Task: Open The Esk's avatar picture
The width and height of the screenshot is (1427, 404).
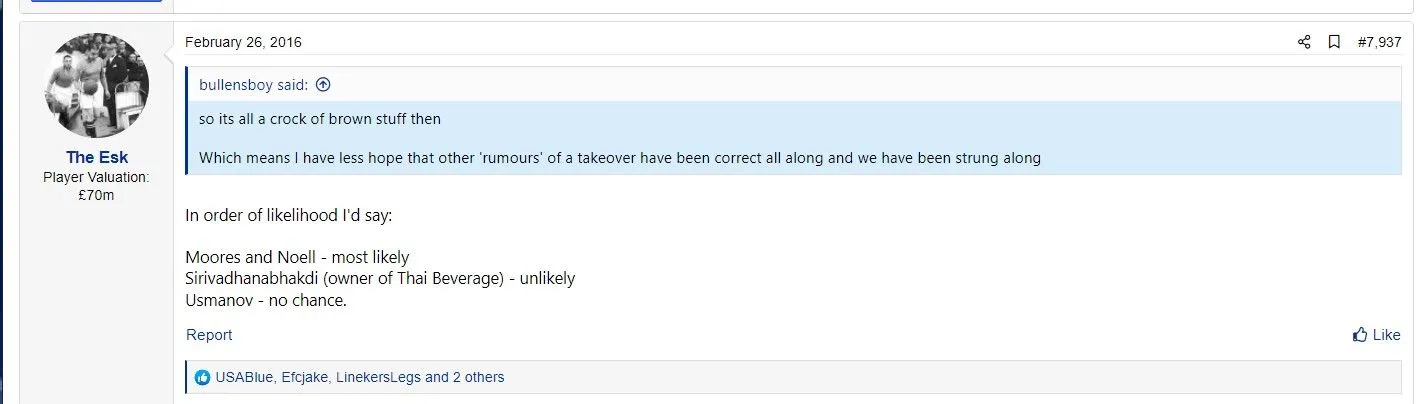Action: click(97, 85)
